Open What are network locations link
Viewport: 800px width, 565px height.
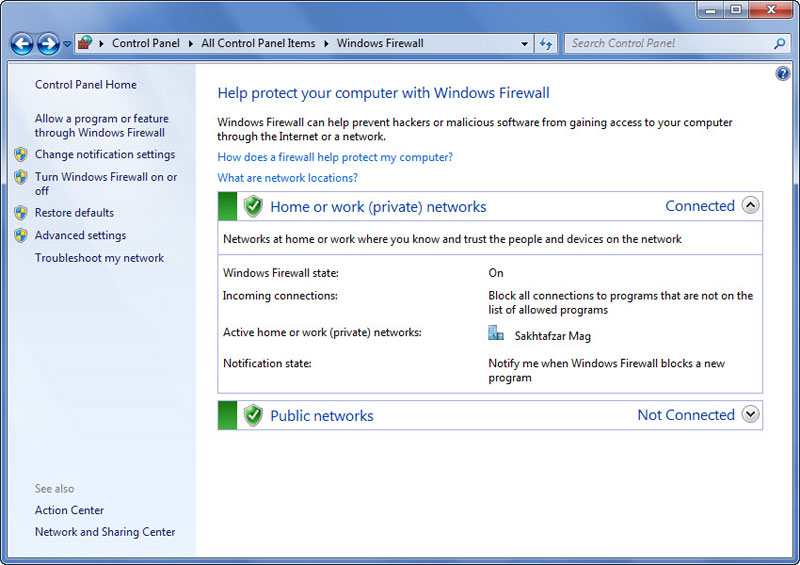tap(287, 178)
